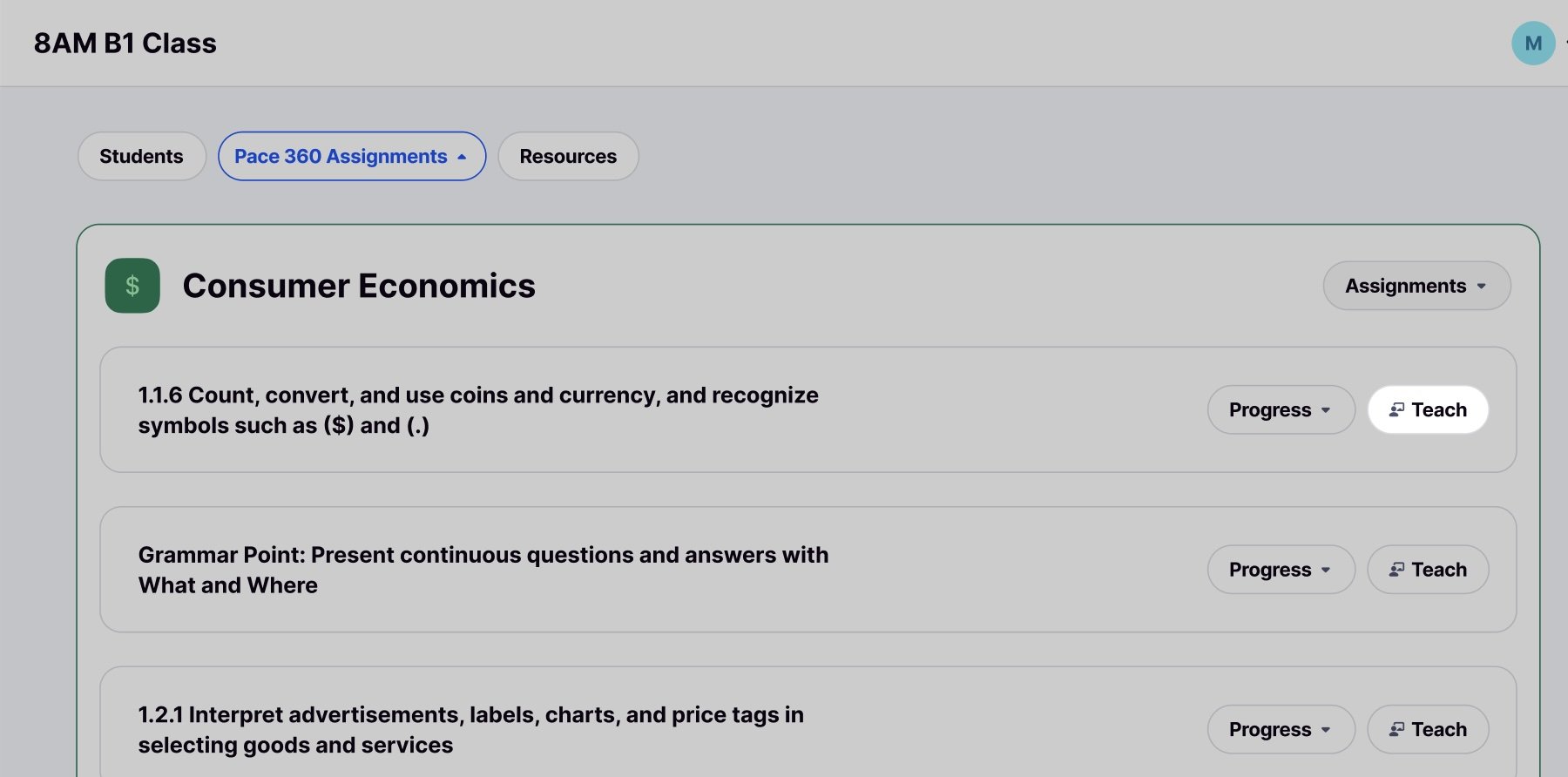Image resolution: width=1568 pixels, height=777 pixels.
Task: Open the Assignments dropdown in Consumer Economics
Action: pyautogui.click(x=1416, y=286)
